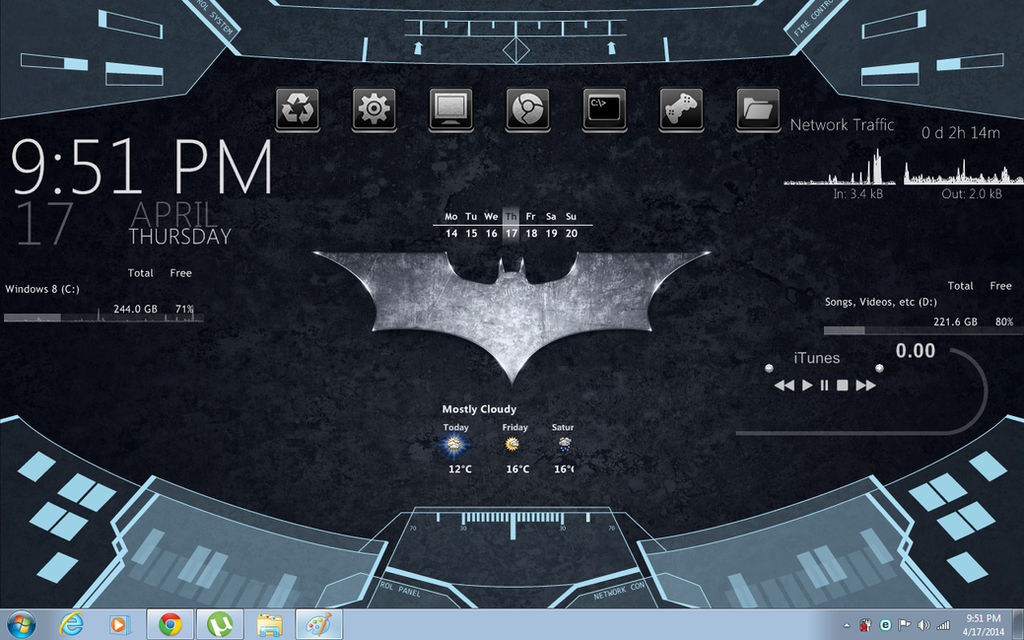The height and width of the screenshot is (640, 1024).
Task: Click Friday's weather forecast icon
Action: click(513, 445)
